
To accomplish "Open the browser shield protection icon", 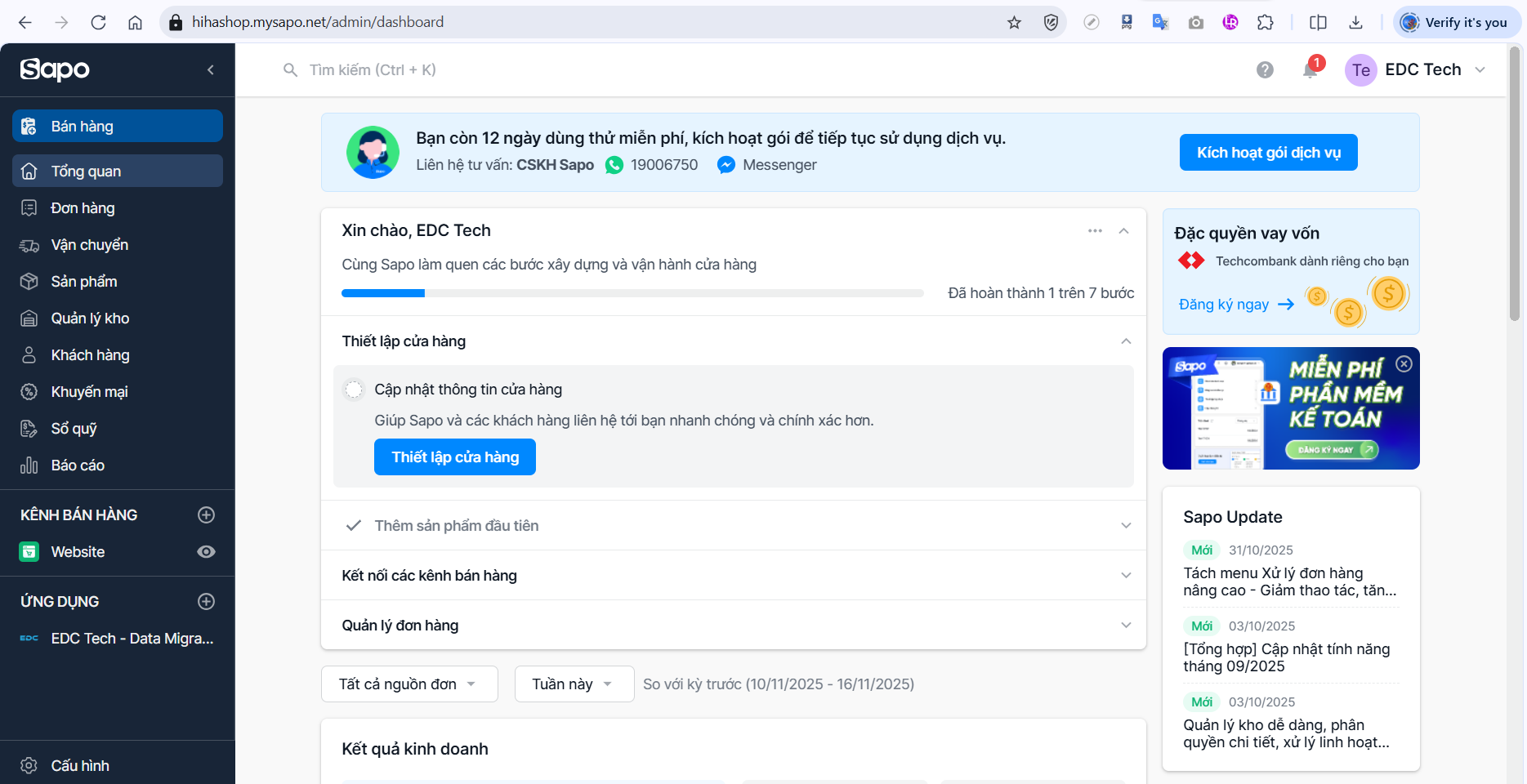I will (1051, 23).
